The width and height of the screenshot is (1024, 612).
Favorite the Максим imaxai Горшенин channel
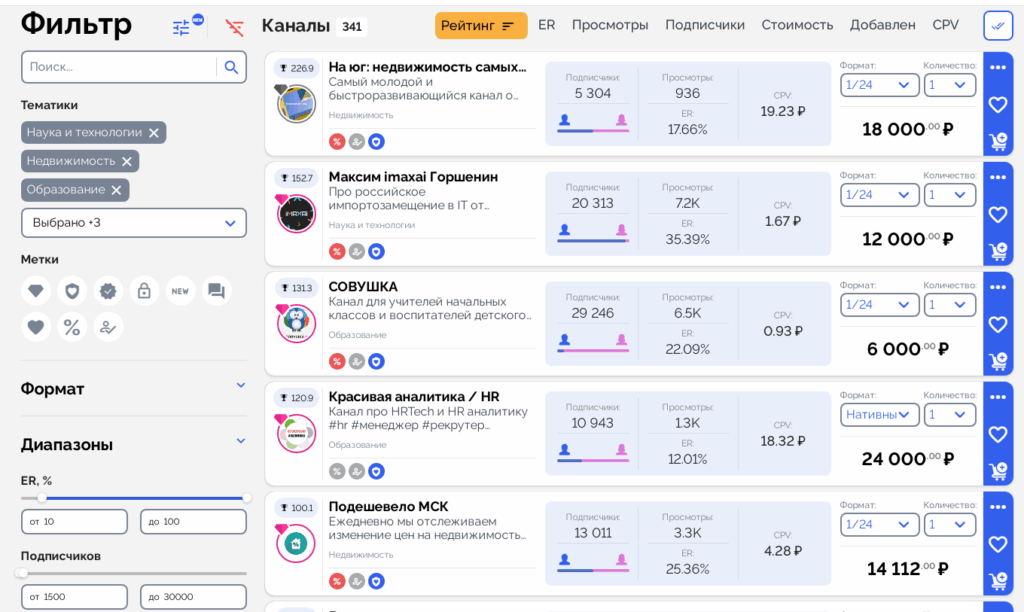tap(997, 214)
